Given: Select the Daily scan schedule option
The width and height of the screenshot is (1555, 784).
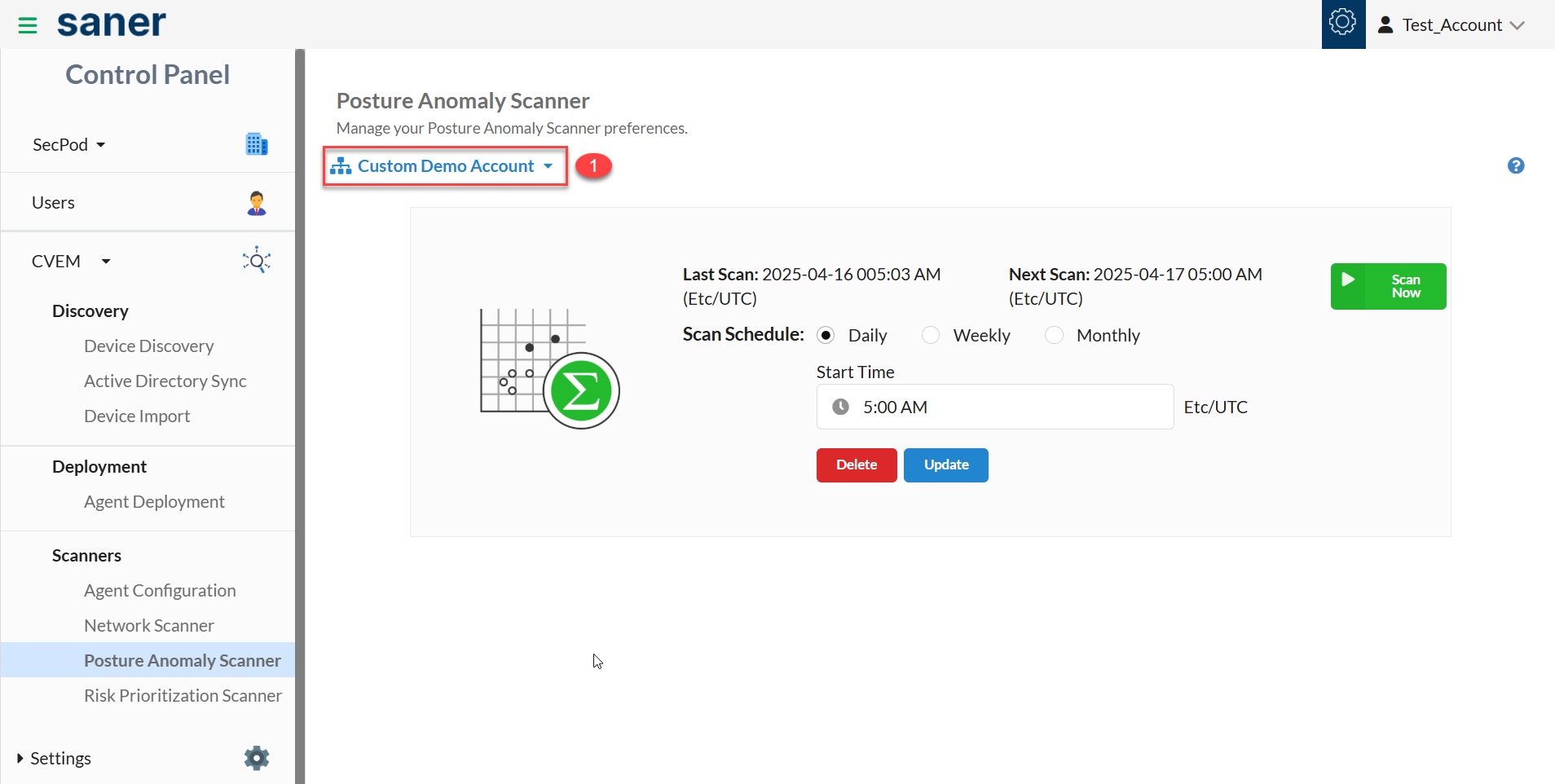Looking at the screenshot, I should click(x=826, y=336).
